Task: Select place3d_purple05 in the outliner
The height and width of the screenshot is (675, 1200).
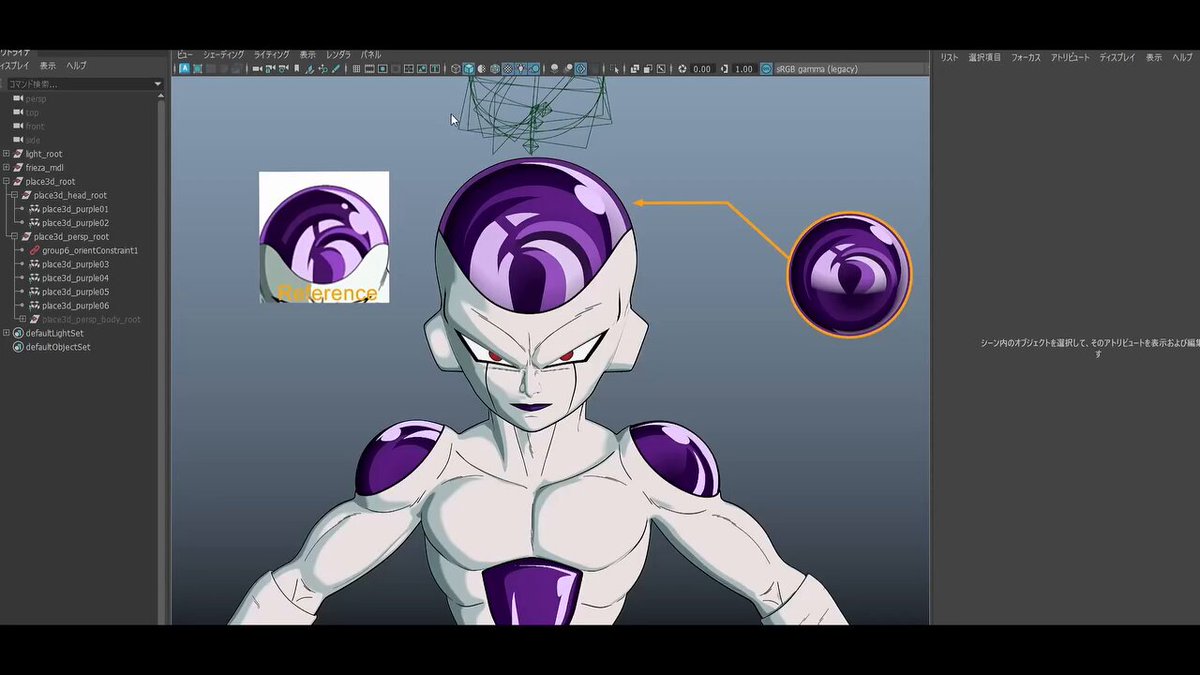Action: pyautogui.click(x=75, y=292)
